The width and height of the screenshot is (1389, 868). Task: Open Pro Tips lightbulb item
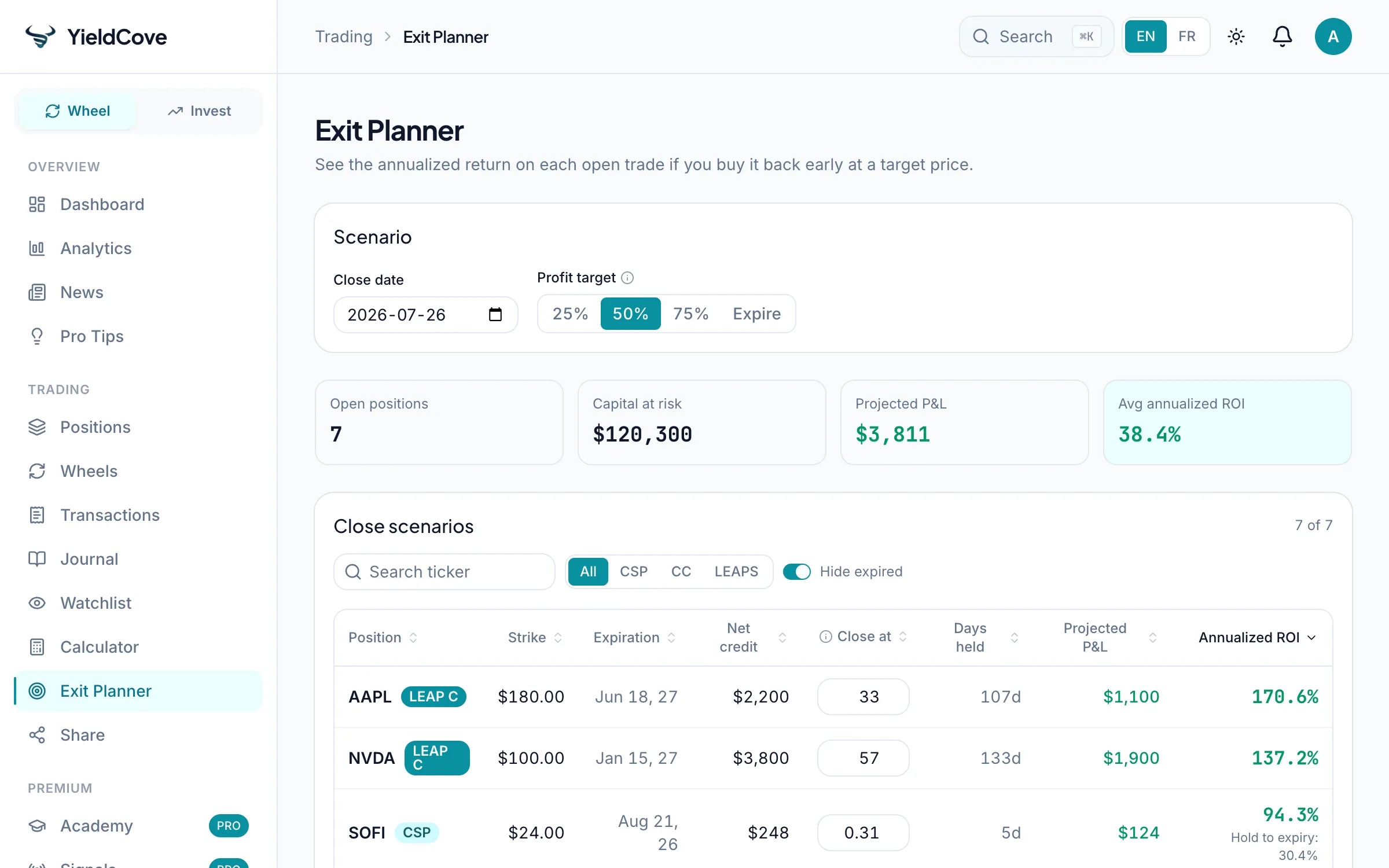point(138,336)
